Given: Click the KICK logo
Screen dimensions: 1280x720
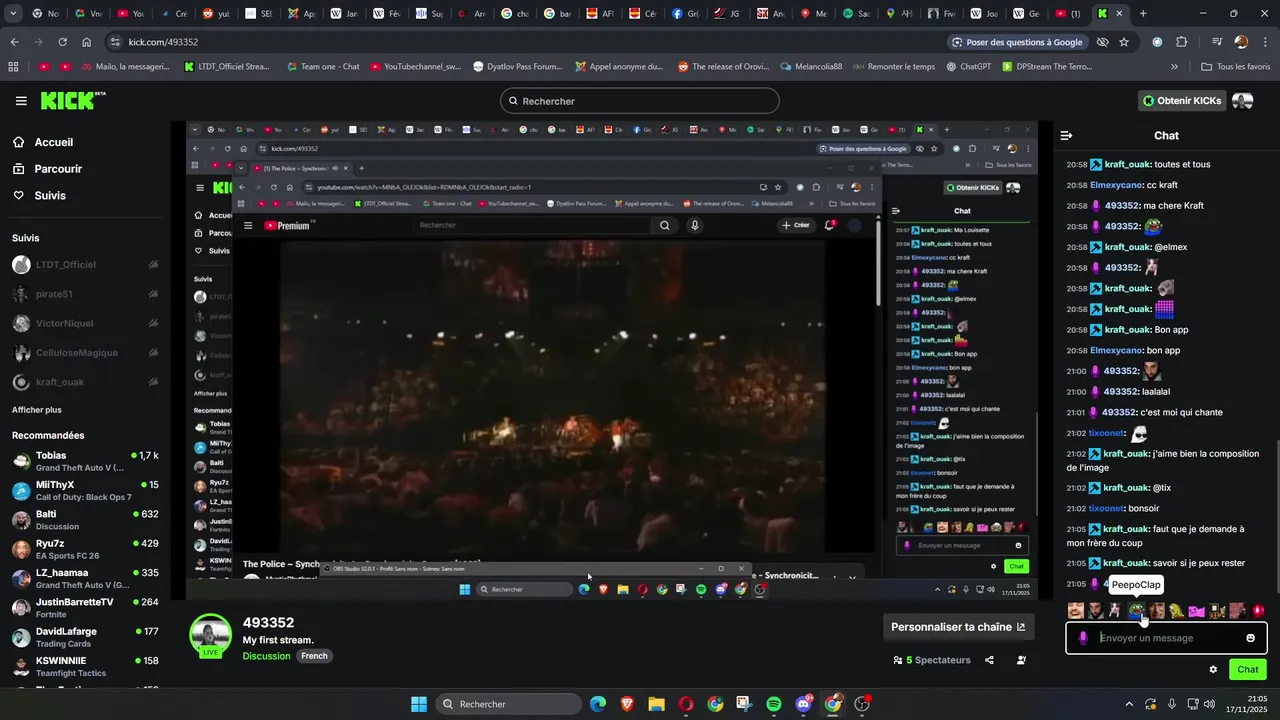Looking at the screenshot, I should [72, 100].
